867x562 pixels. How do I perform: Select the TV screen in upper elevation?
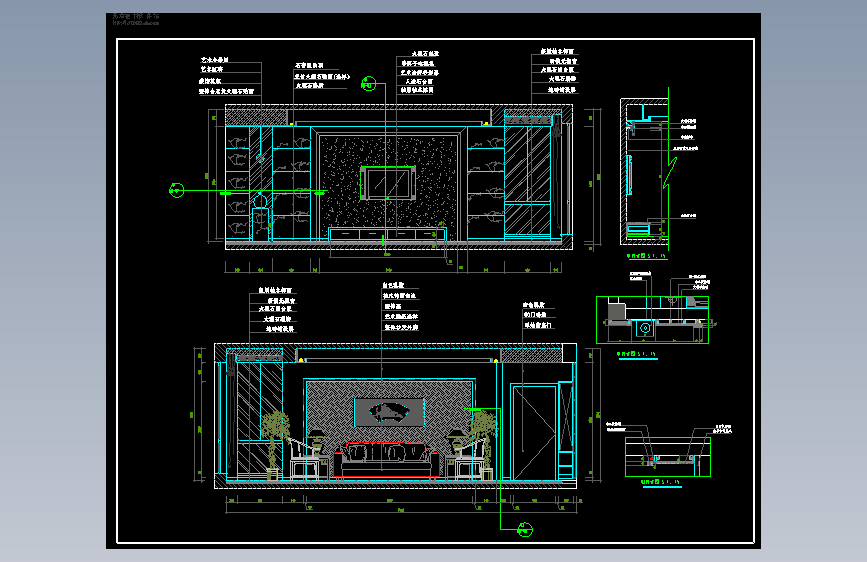click(x=388, y=183)
